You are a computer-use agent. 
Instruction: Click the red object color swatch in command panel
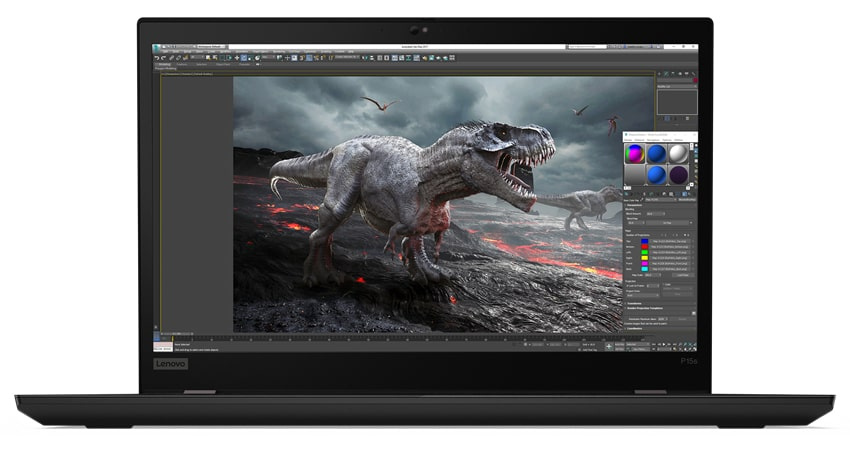tap(696, 80)
